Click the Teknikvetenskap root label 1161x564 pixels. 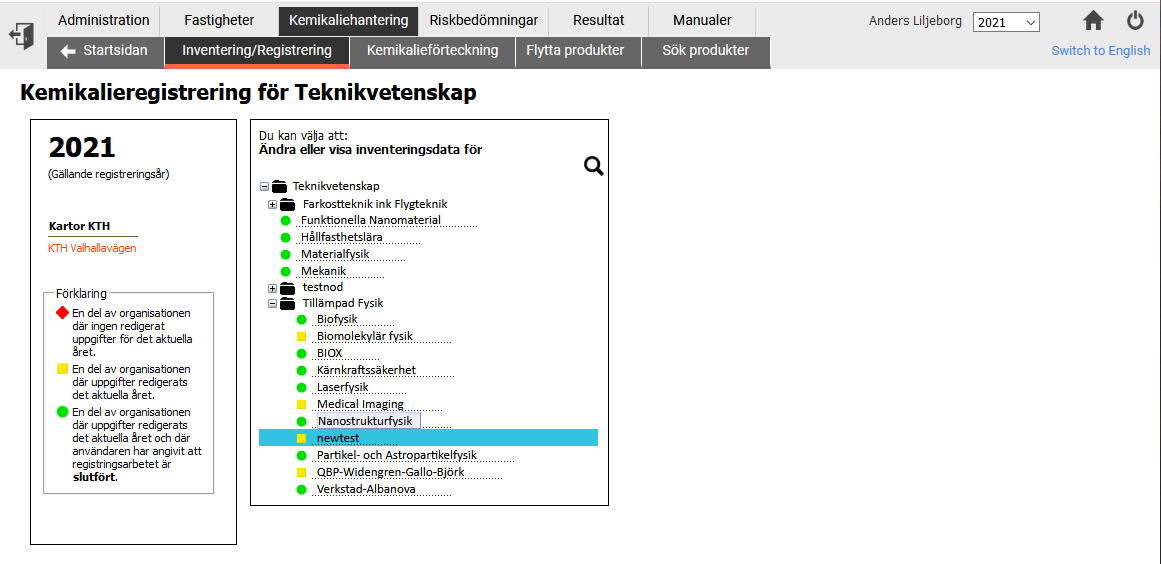tap(336, 187)
